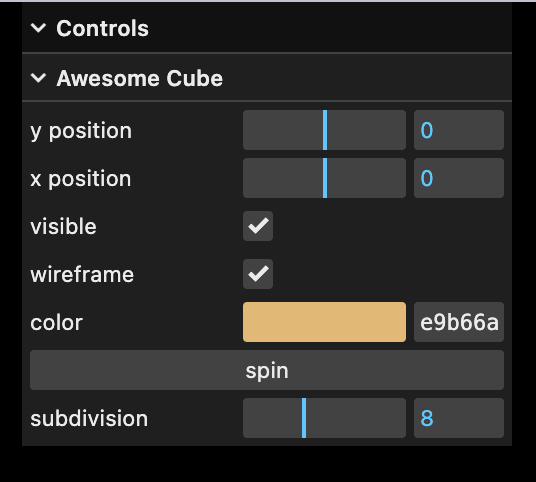This screenshot has width=536, height=482.
Task: Click the Awesome Cube folder title
Action: 139,78
